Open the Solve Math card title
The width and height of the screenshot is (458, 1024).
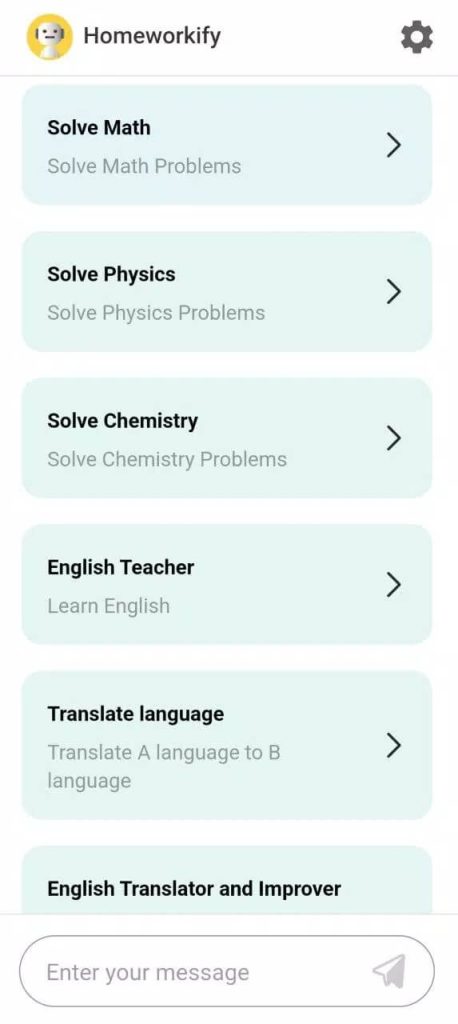pos(99,127)
